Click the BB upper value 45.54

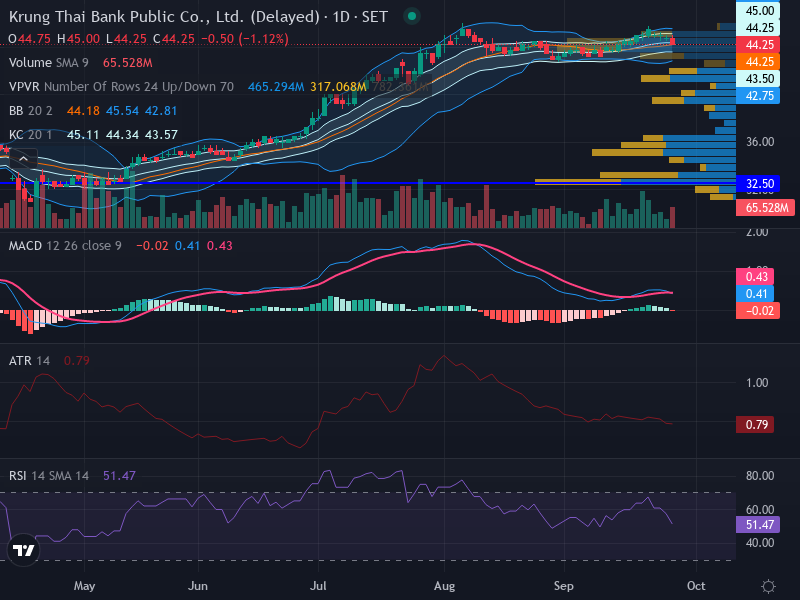pos(122,111)
